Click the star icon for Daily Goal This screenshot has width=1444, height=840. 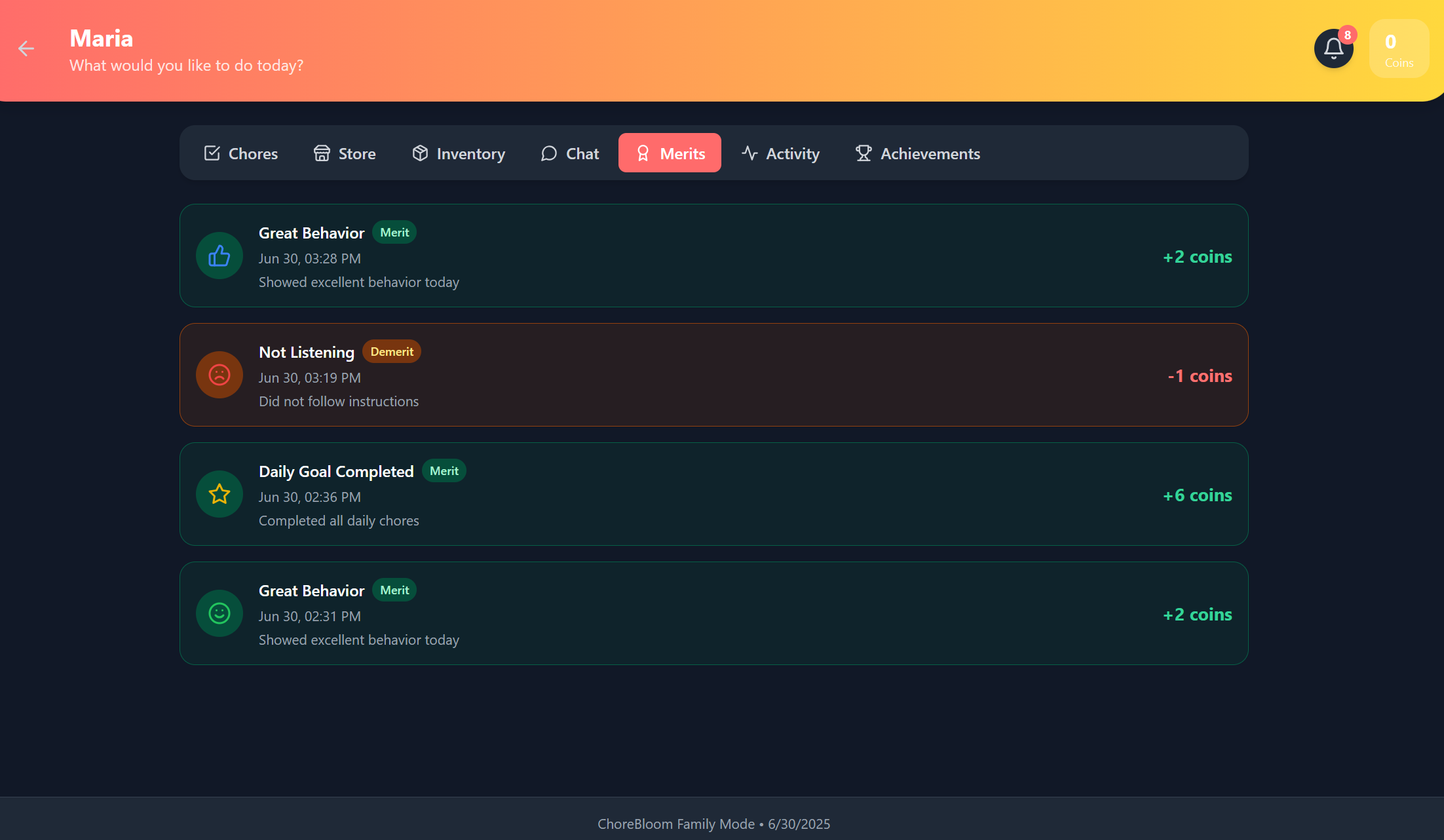219,494
